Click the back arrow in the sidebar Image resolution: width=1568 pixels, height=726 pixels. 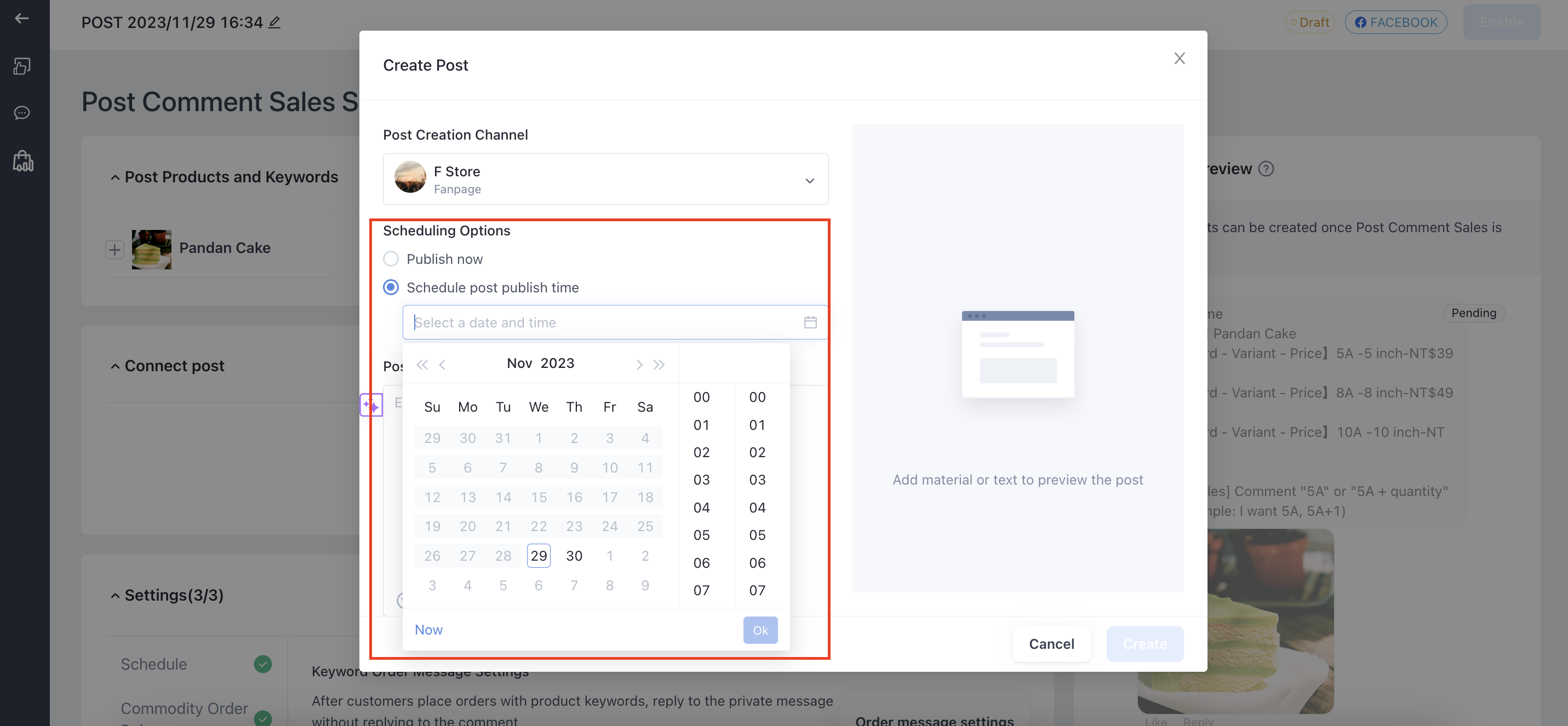tap(22, 18)
